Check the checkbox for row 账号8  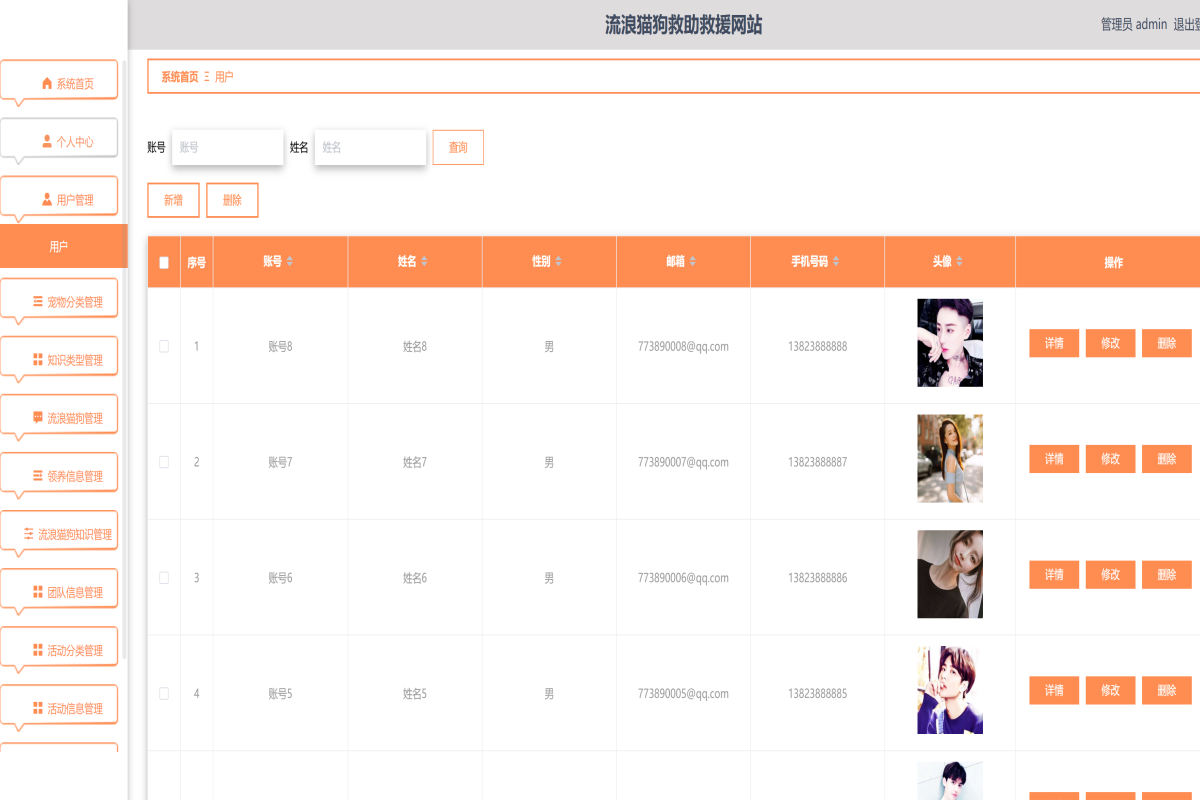(x=164, y=346)
